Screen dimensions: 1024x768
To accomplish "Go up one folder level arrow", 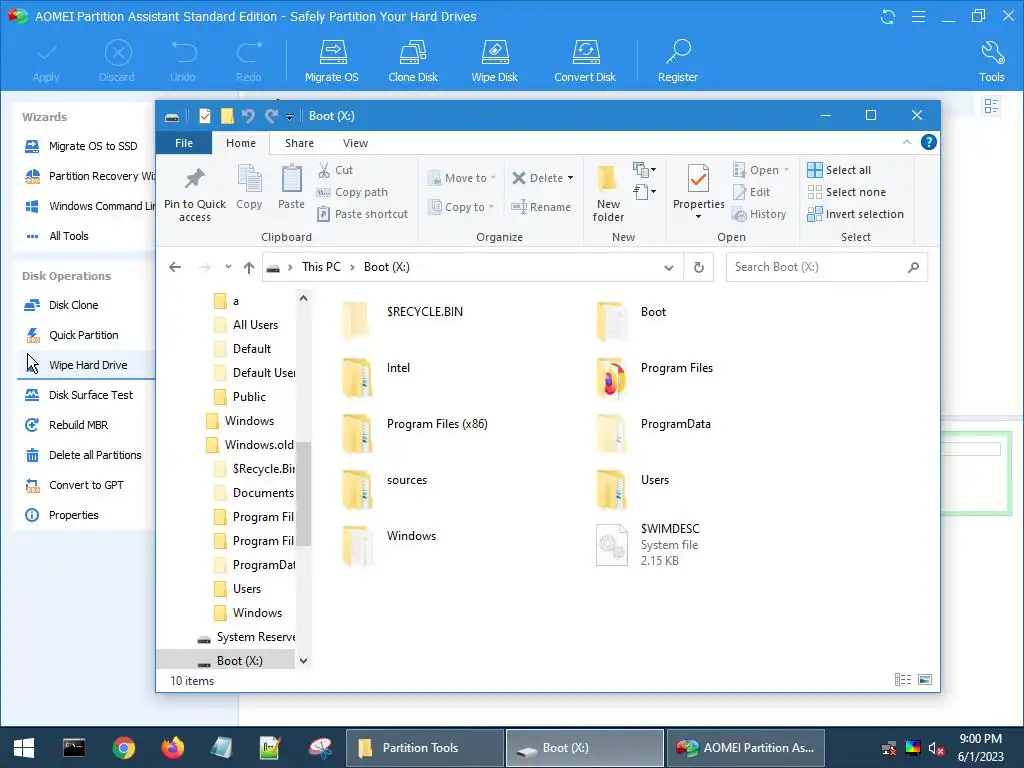I will point(249,267).
